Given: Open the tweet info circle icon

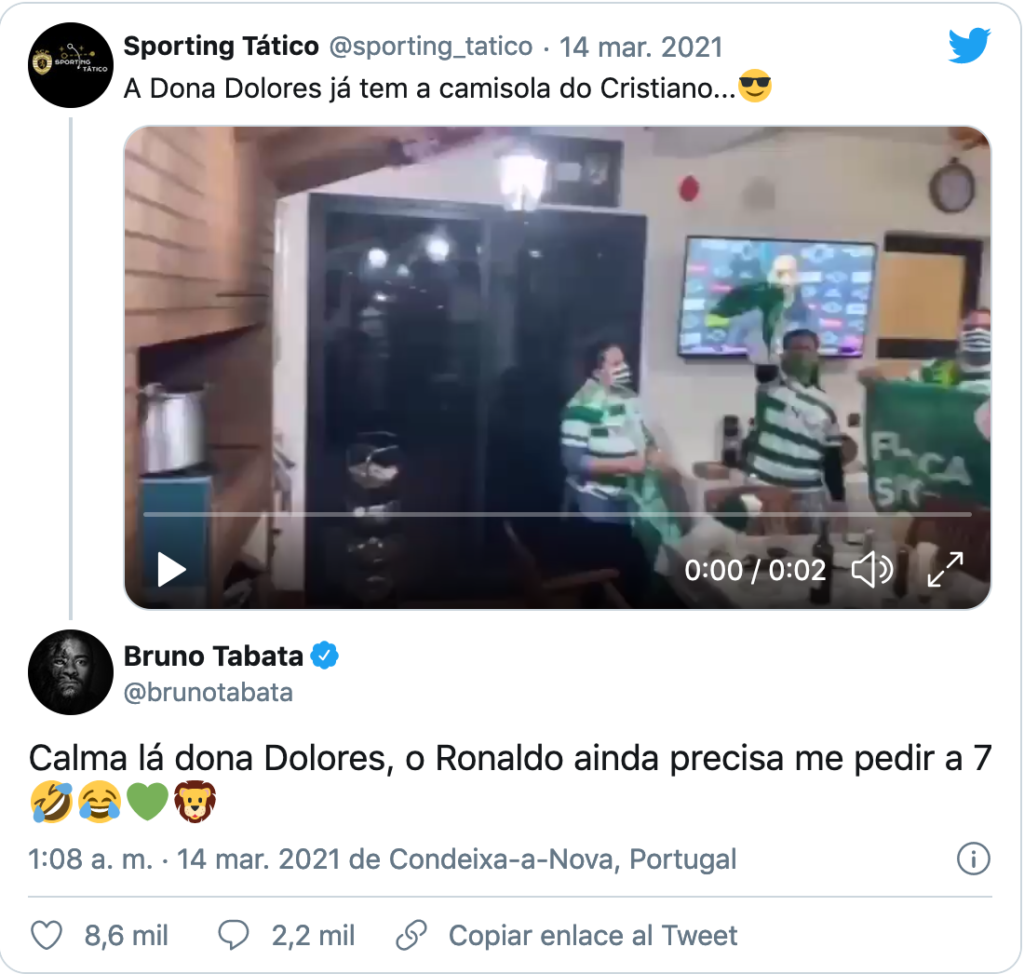Looking at the screenshot, I should pos(973,858).
